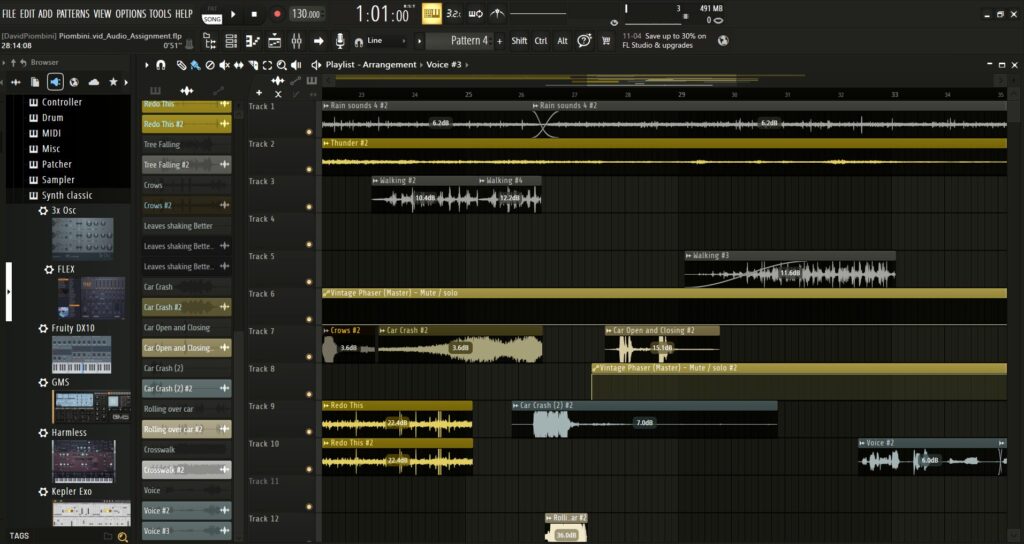The image size is (1024, 544).
Task: Toggle the Ctrl modifier key button
Action: [x=541, y=41]
